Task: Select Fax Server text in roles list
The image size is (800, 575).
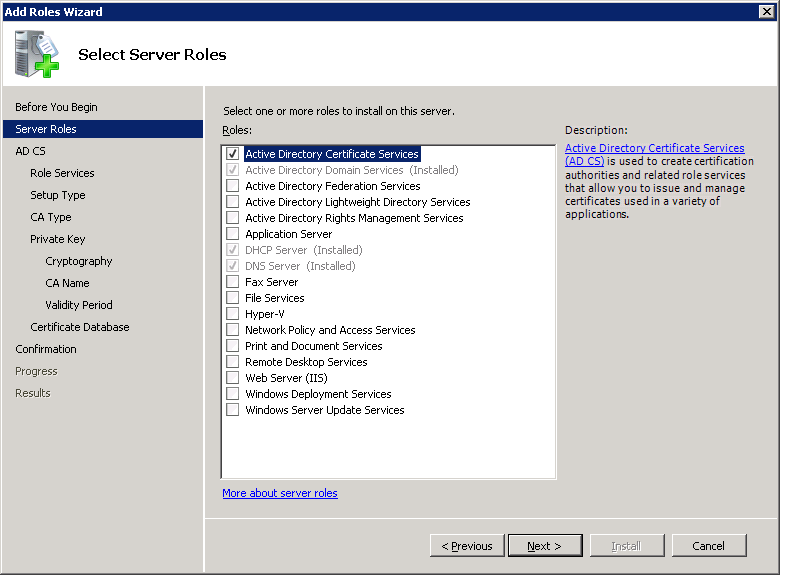Action: (272, 282)
